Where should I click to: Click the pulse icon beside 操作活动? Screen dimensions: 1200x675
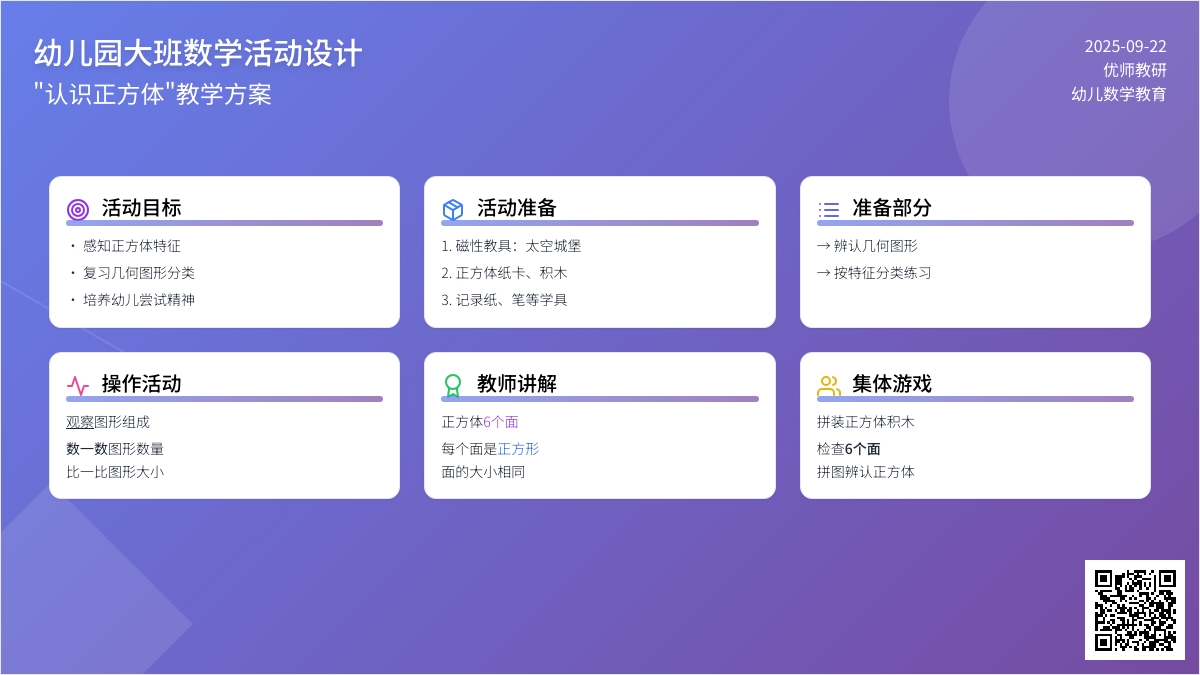click(78, 385)
